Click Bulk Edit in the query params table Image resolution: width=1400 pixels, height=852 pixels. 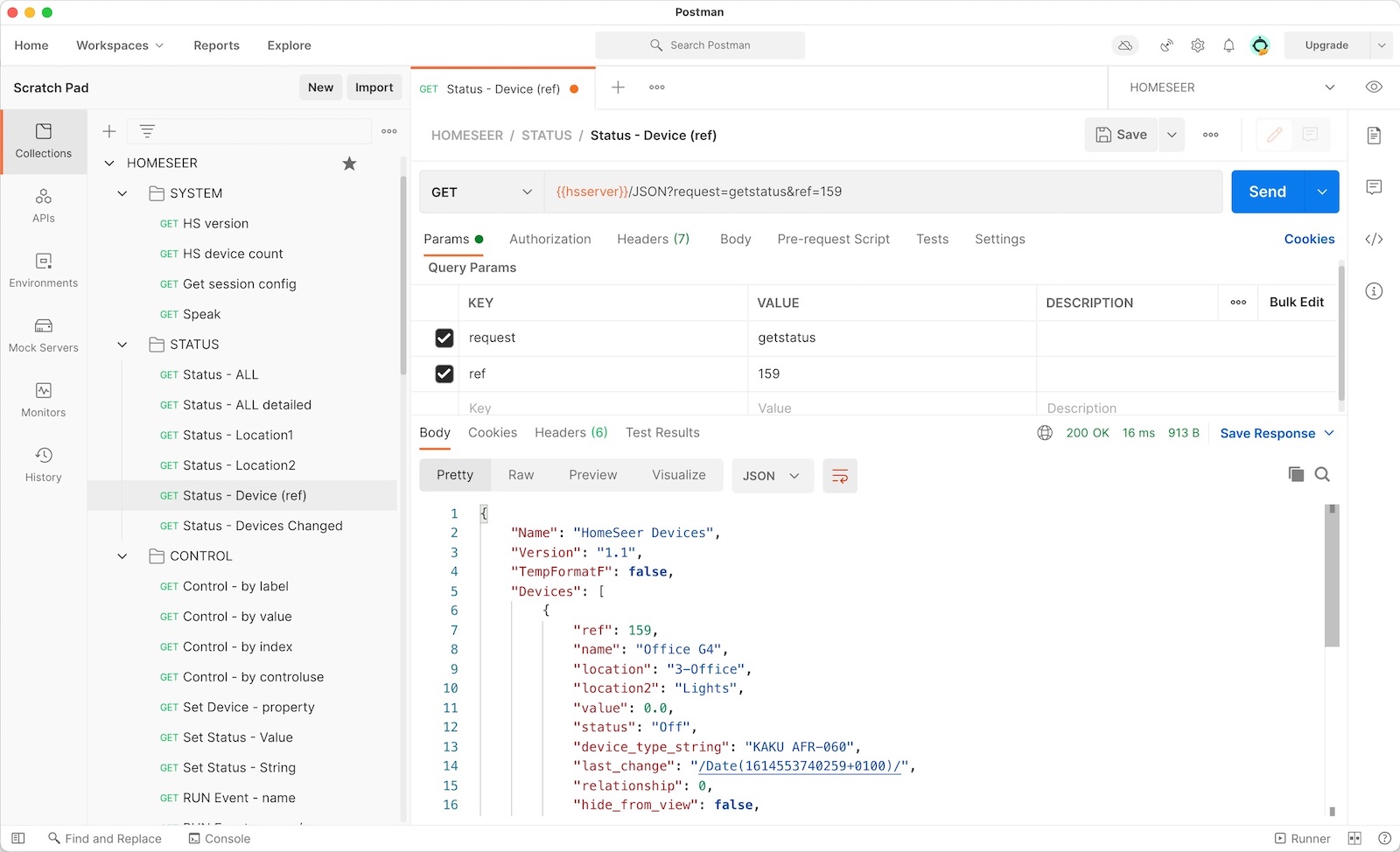coord(1297,303)
